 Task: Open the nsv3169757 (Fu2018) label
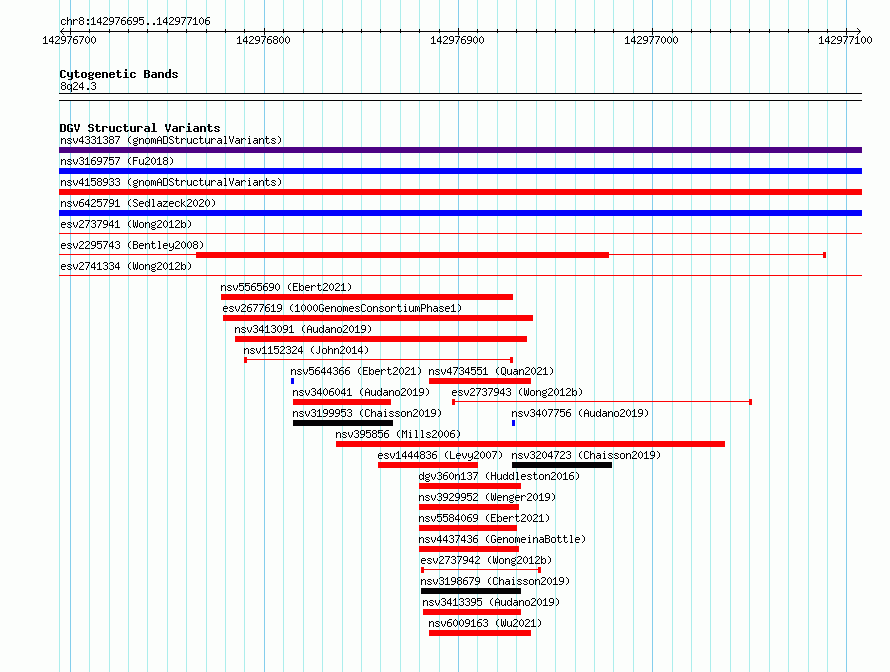pos(117,161)
